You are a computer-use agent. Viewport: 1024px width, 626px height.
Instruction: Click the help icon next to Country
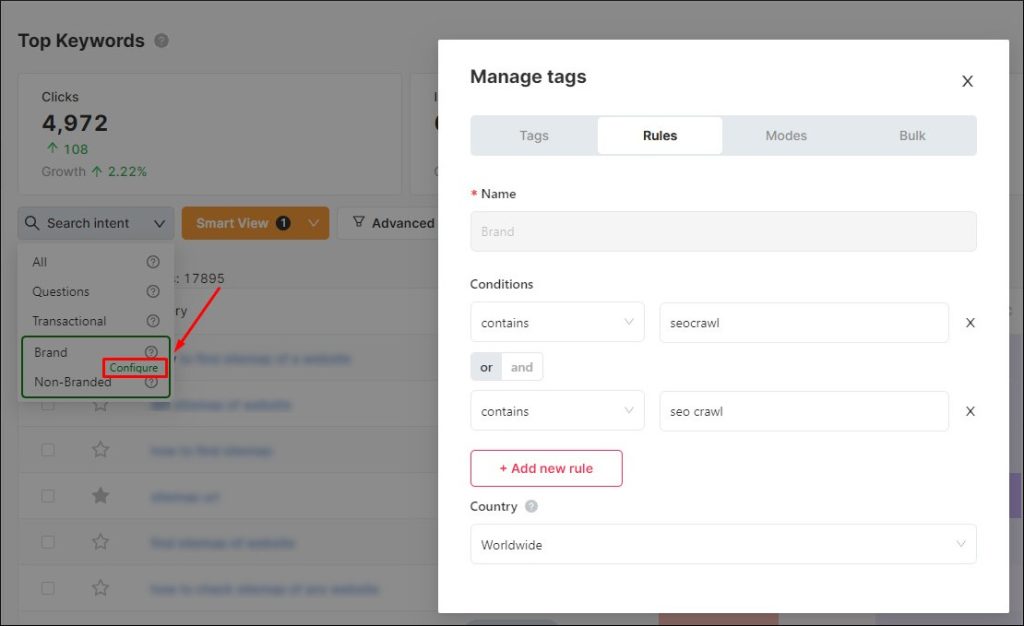tap(532, 506)
